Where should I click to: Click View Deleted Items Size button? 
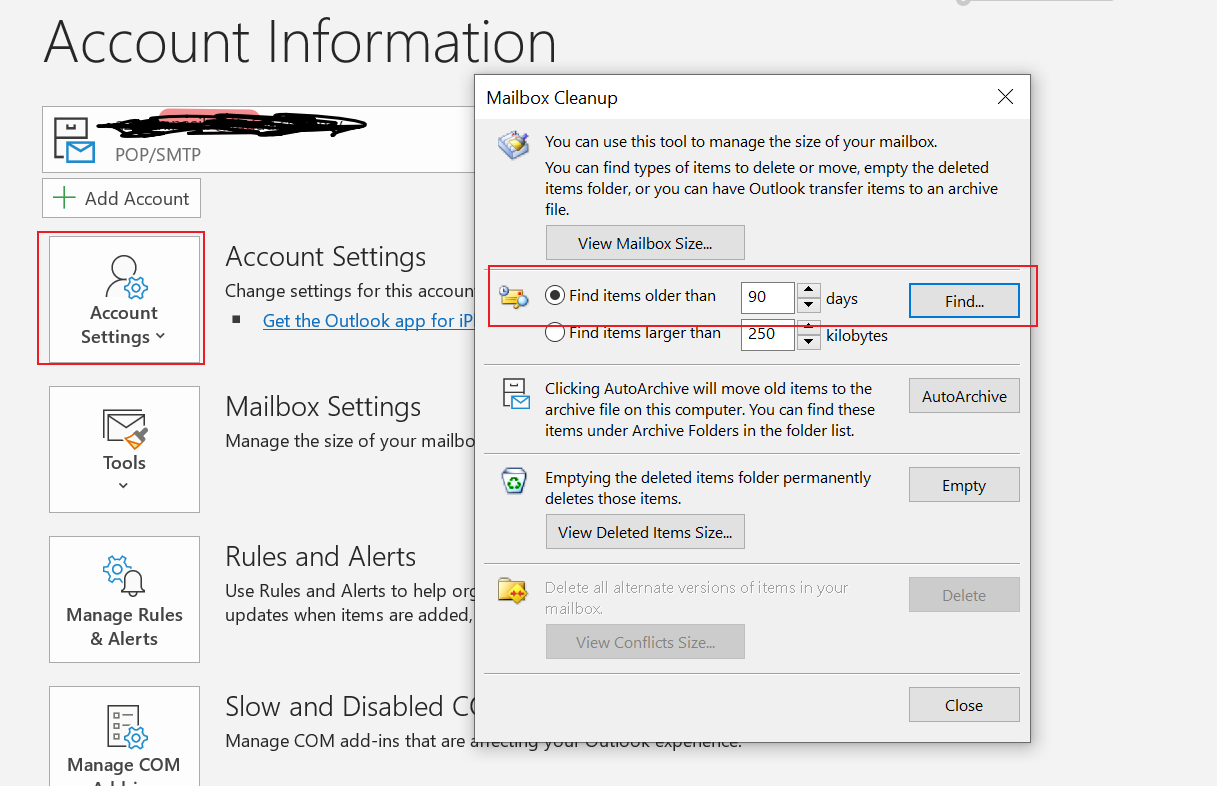645,532
